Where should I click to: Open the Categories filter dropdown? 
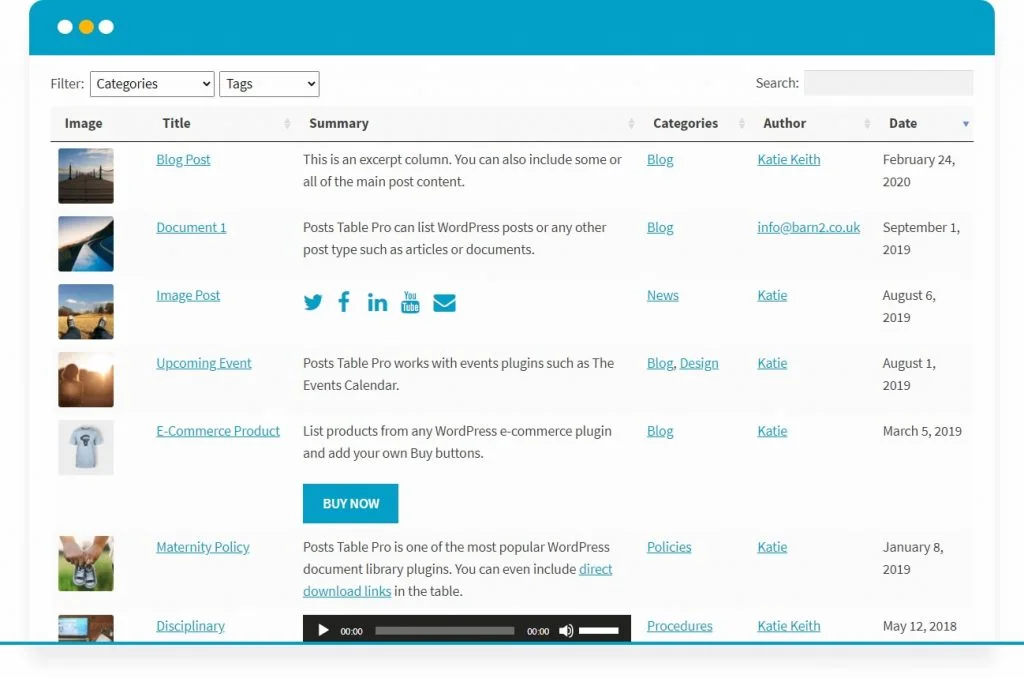152,84
